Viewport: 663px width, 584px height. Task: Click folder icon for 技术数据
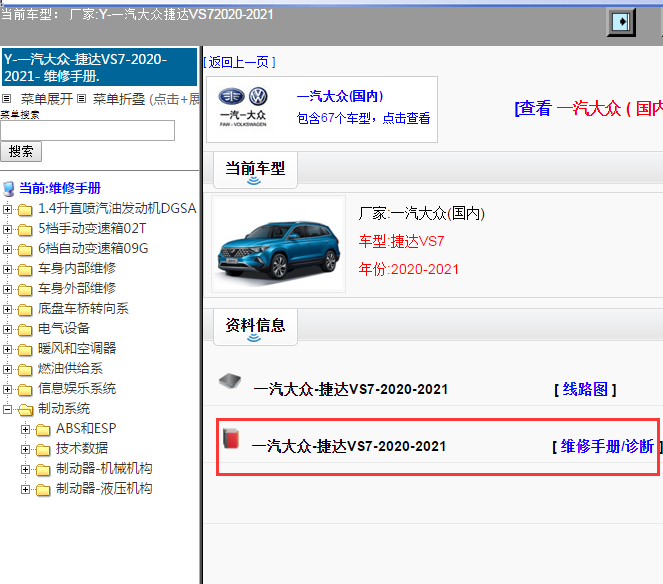click(43, 450)
